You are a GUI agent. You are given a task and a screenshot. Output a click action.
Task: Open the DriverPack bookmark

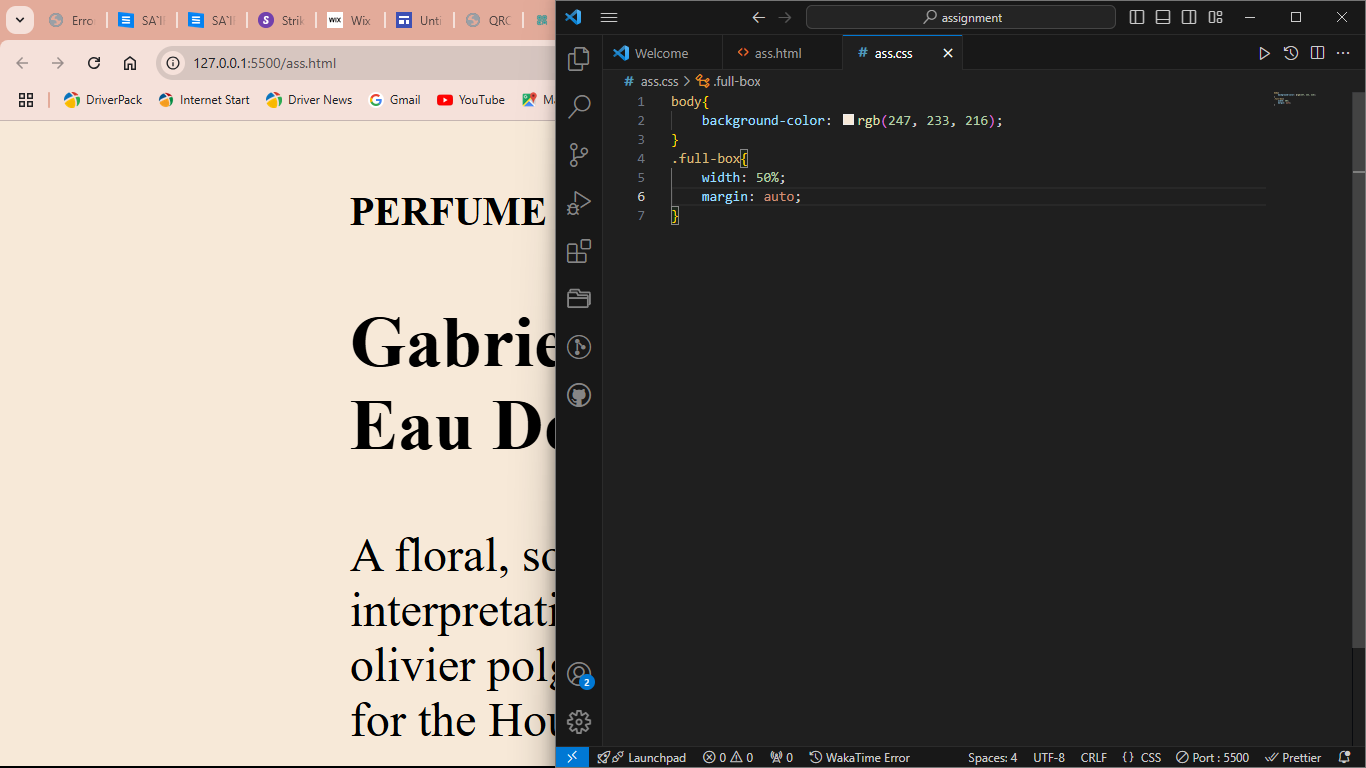(x=103, y=100)
